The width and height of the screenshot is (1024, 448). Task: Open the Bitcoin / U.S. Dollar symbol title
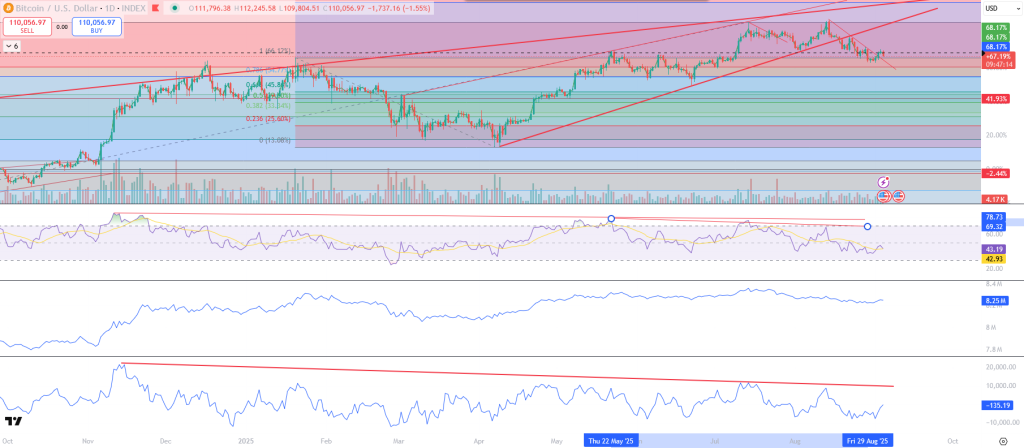point(59,9)
